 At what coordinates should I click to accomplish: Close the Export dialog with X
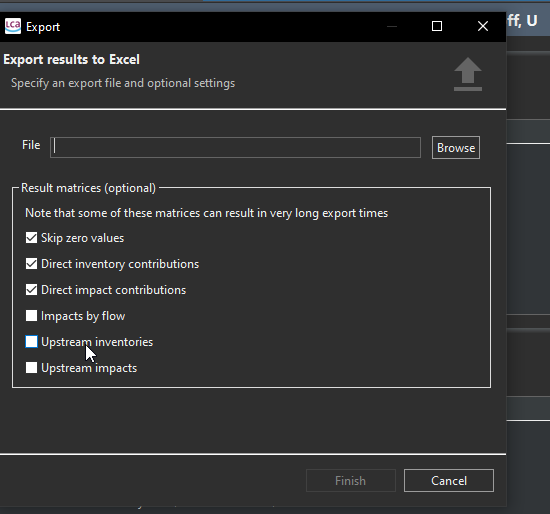[483, 26]
